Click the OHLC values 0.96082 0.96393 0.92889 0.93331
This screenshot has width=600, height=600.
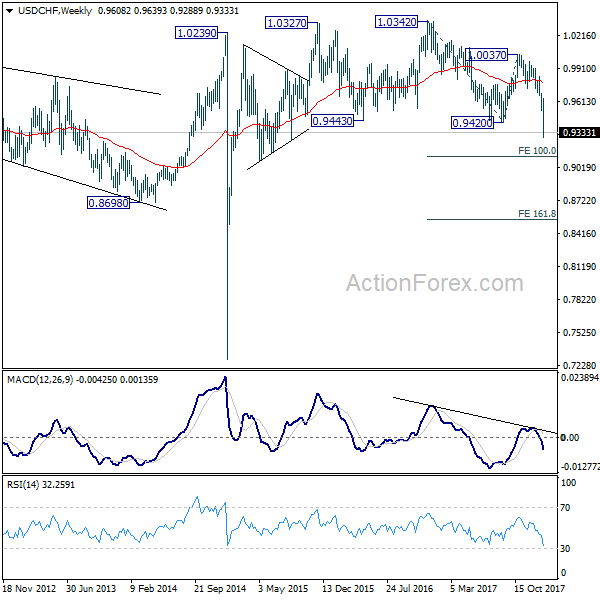168,11
